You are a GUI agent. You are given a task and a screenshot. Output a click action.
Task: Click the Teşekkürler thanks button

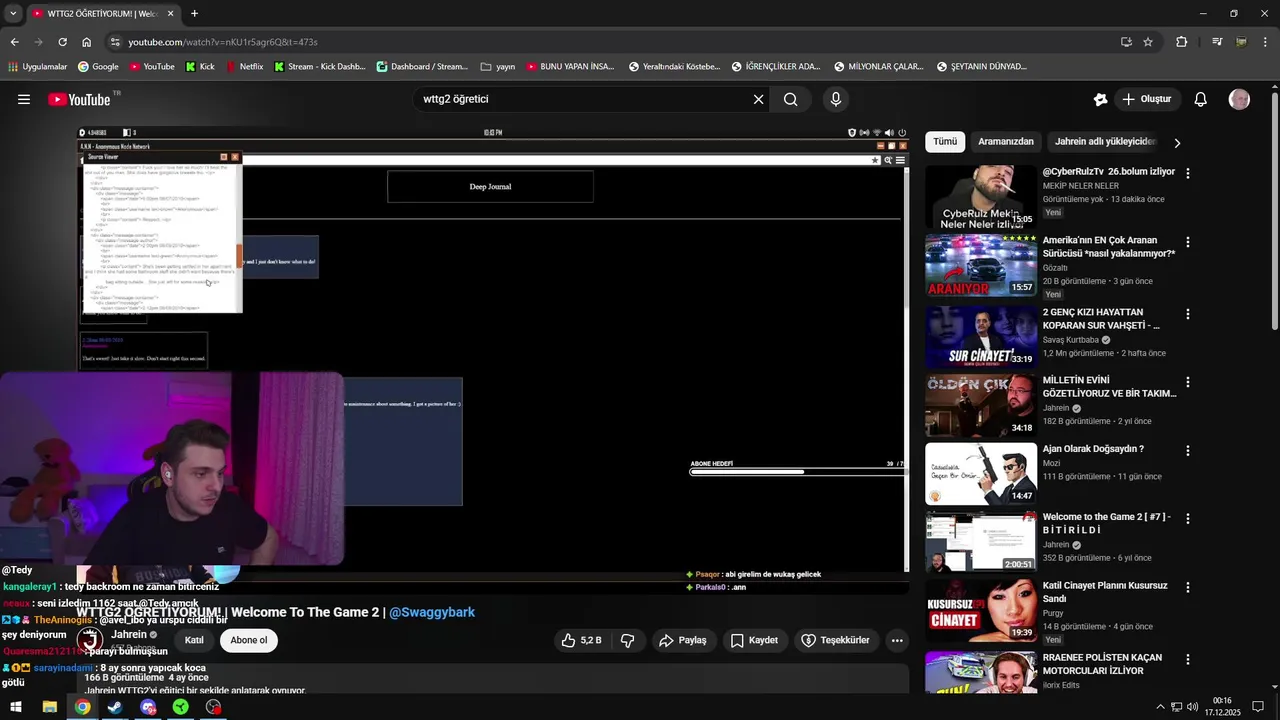click(x=836, y=640)
